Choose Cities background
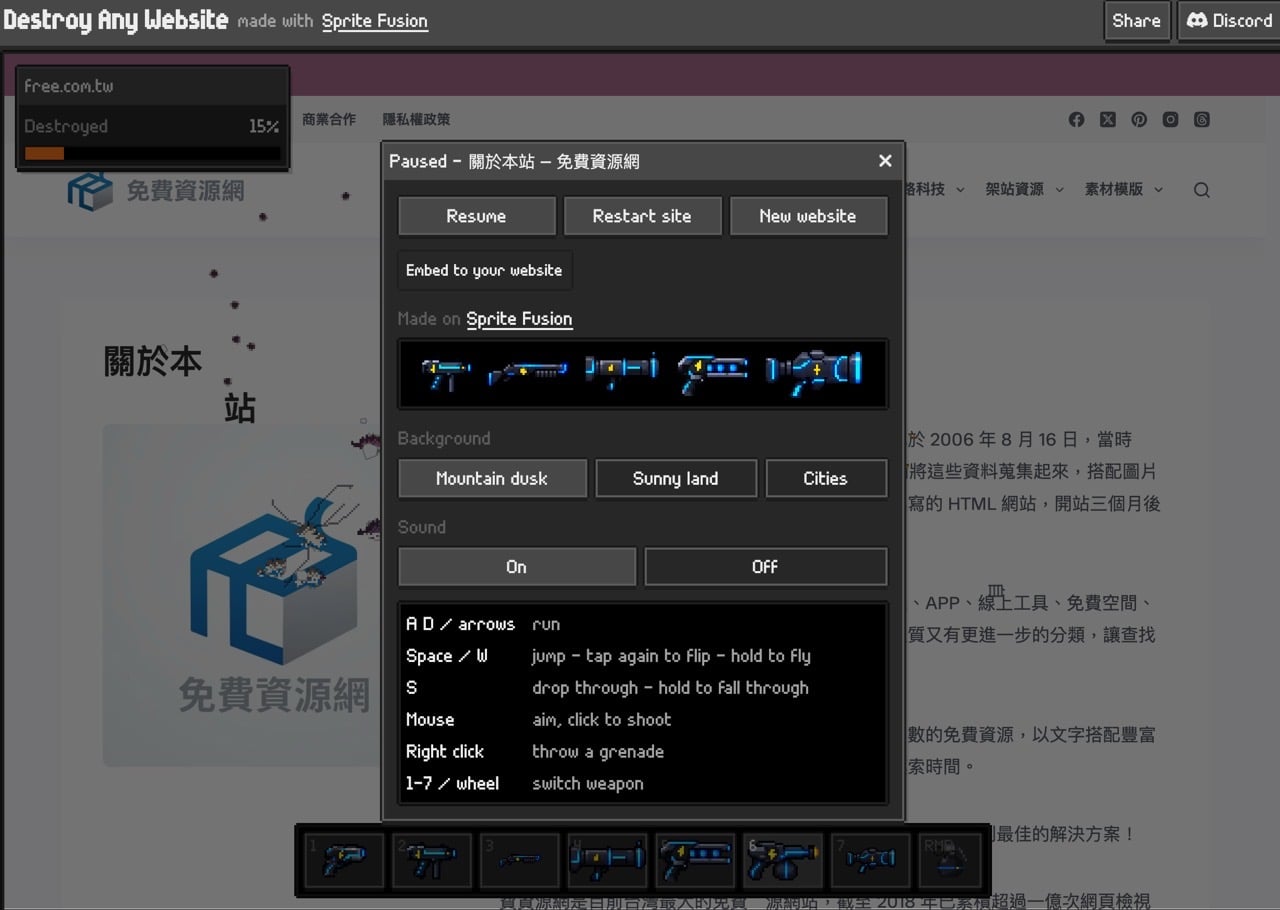The width and height of the screenshot is (1280, 910). point(826,478)
